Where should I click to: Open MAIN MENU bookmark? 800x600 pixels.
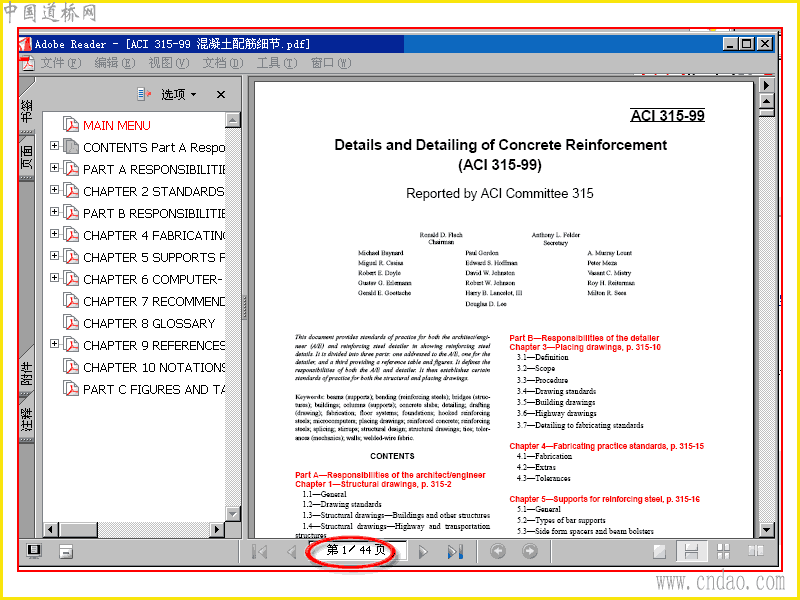pyautogui.click(x=117, y=126)
